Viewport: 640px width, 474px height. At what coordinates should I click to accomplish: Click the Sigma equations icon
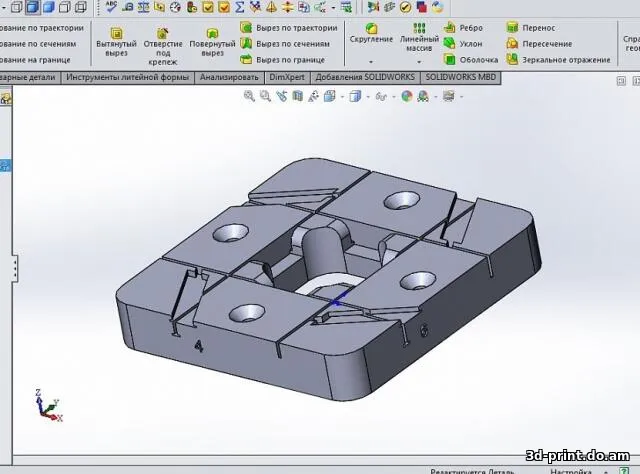tap(240, 7)
